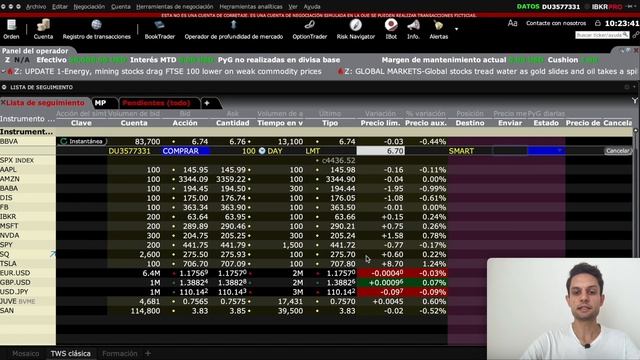Switch to TWS clásica workspace tab
Image resolution: width=640 pixels, height=360 pixels.
(x=71, y=353)
